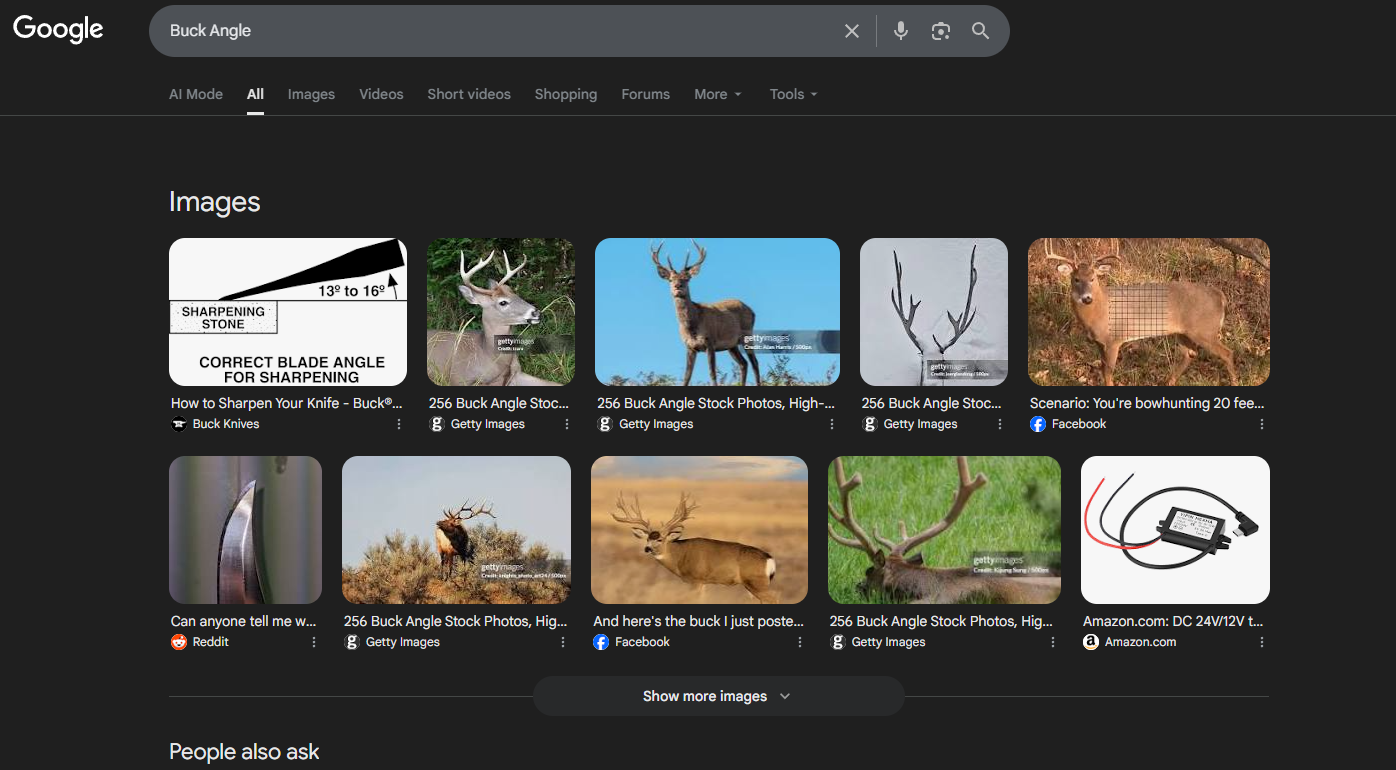Open the deer with grid overlay photo
This screenshot has width=1396, height=770.
(1149, 312)
